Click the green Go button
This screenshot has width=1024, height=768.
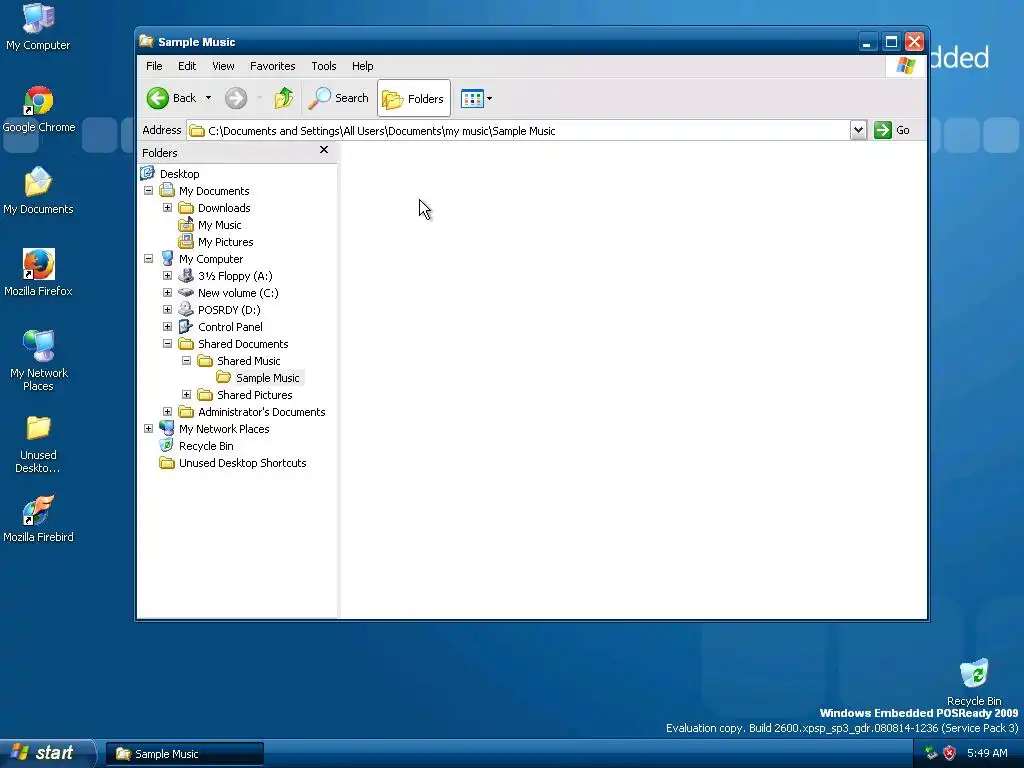pyautogui.click(x=892, y=130)
